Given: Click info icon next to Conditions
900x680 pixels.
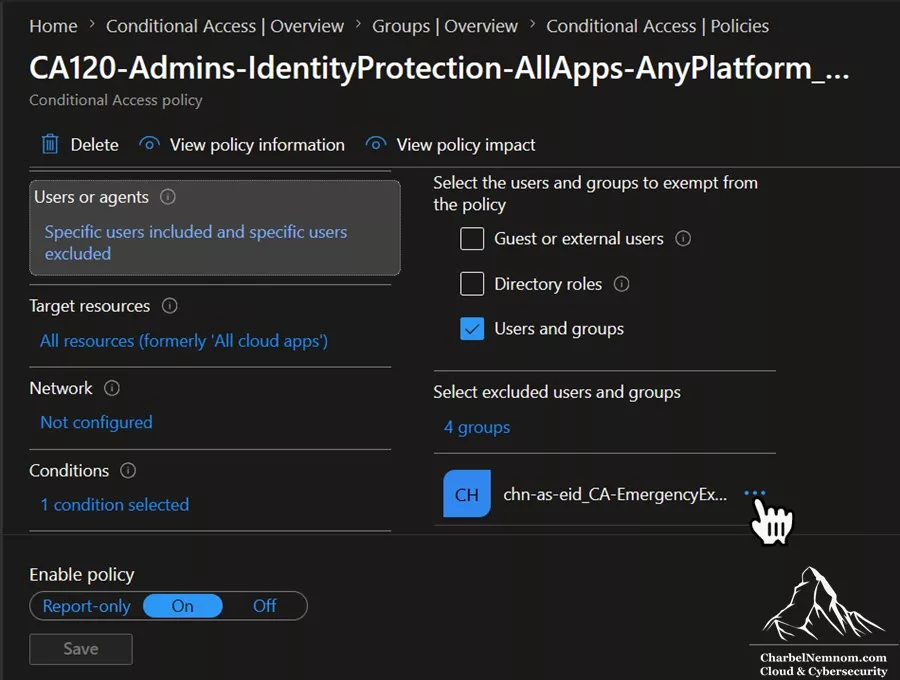Looking at the screenshot, I should [x=128, y=471].
